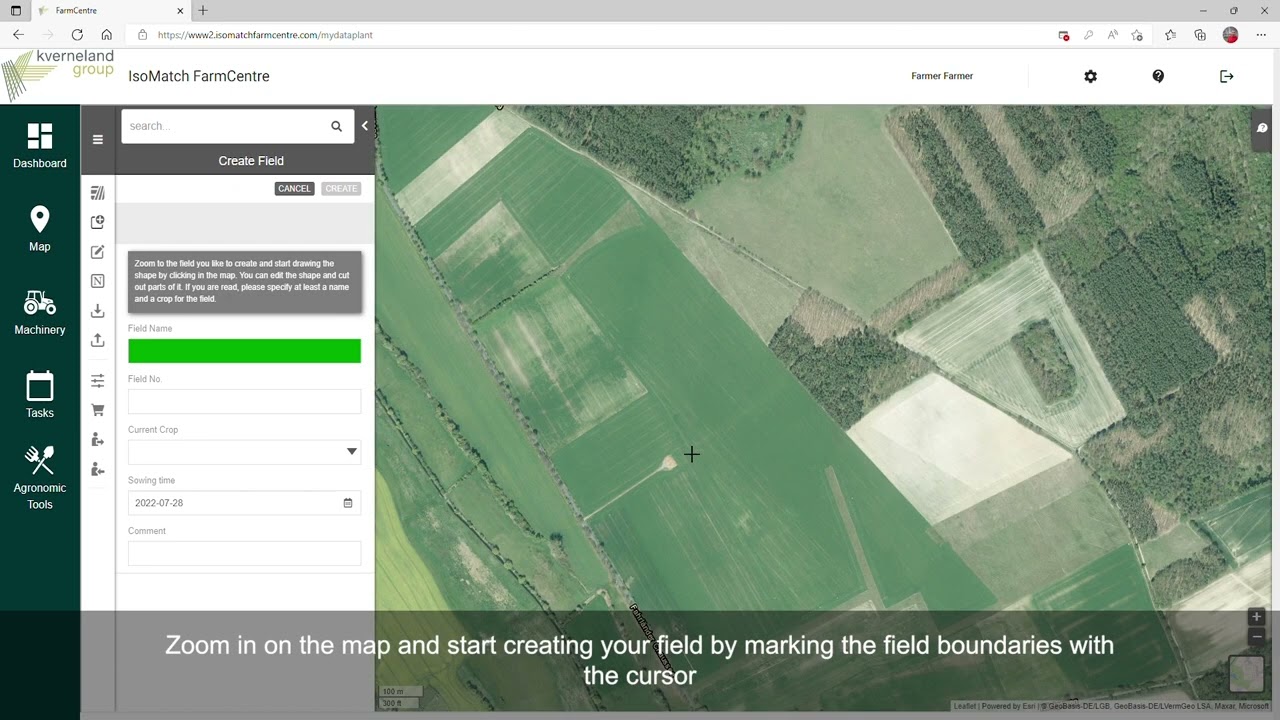Open the sowing time calendar picker
This screenshot has height=720, width=1280.
point(348,503)
